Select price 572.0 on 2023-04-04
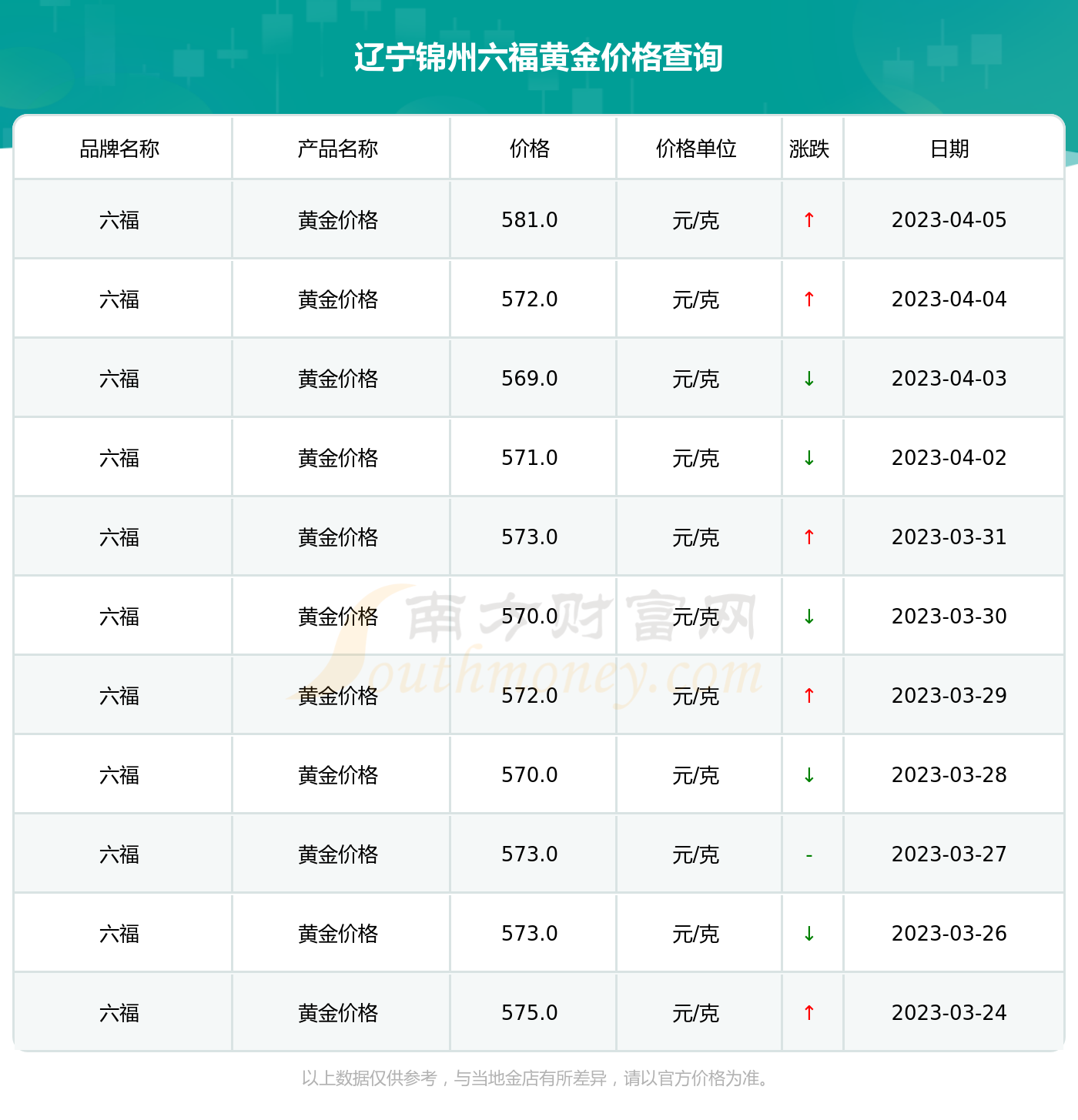This screenshot has height=1120, width=1078. (x=530, y=299)
